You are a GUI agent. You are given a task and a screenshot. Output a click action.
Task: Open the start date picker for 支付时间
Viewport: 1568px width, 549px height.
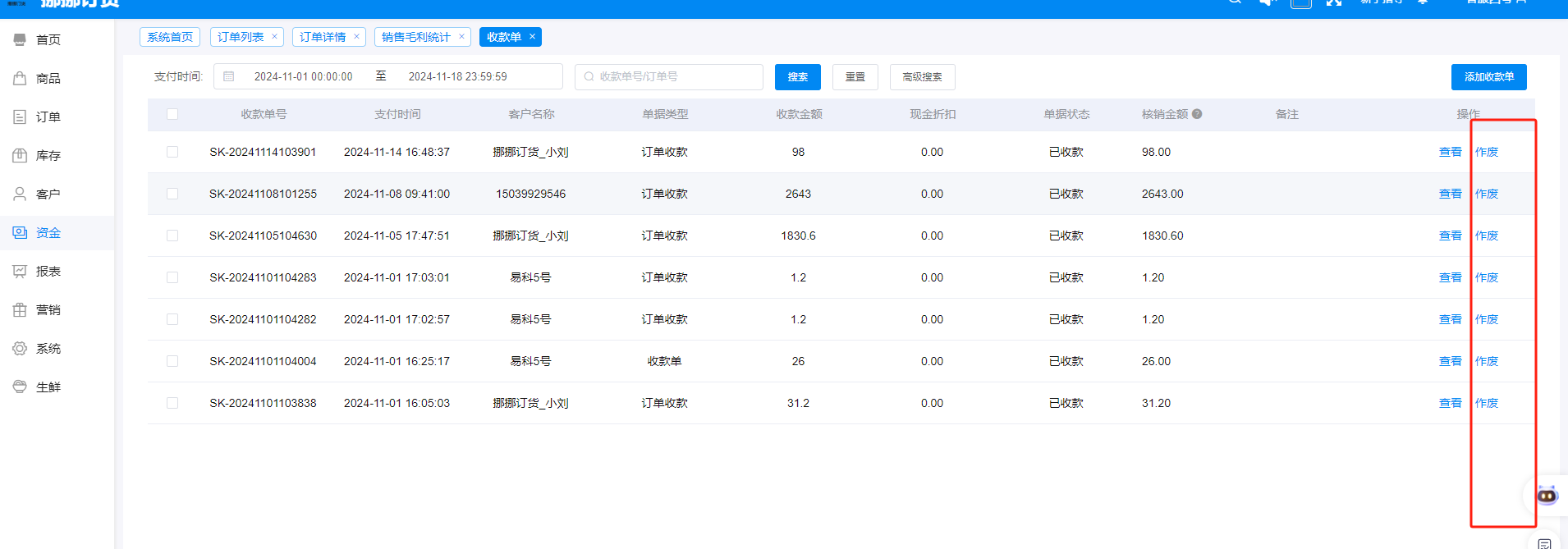pyautogui.click(x=303, y=76)
